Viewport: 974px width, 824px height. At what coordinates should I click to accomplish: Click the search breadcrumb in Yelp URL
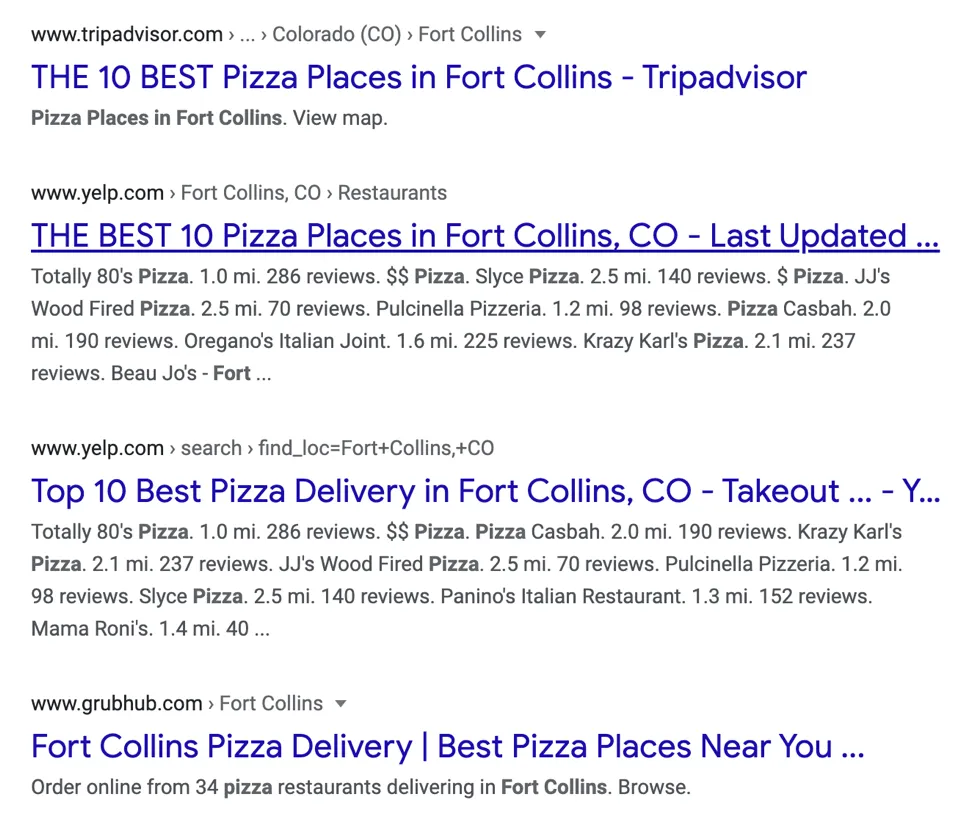coord(211,448)
